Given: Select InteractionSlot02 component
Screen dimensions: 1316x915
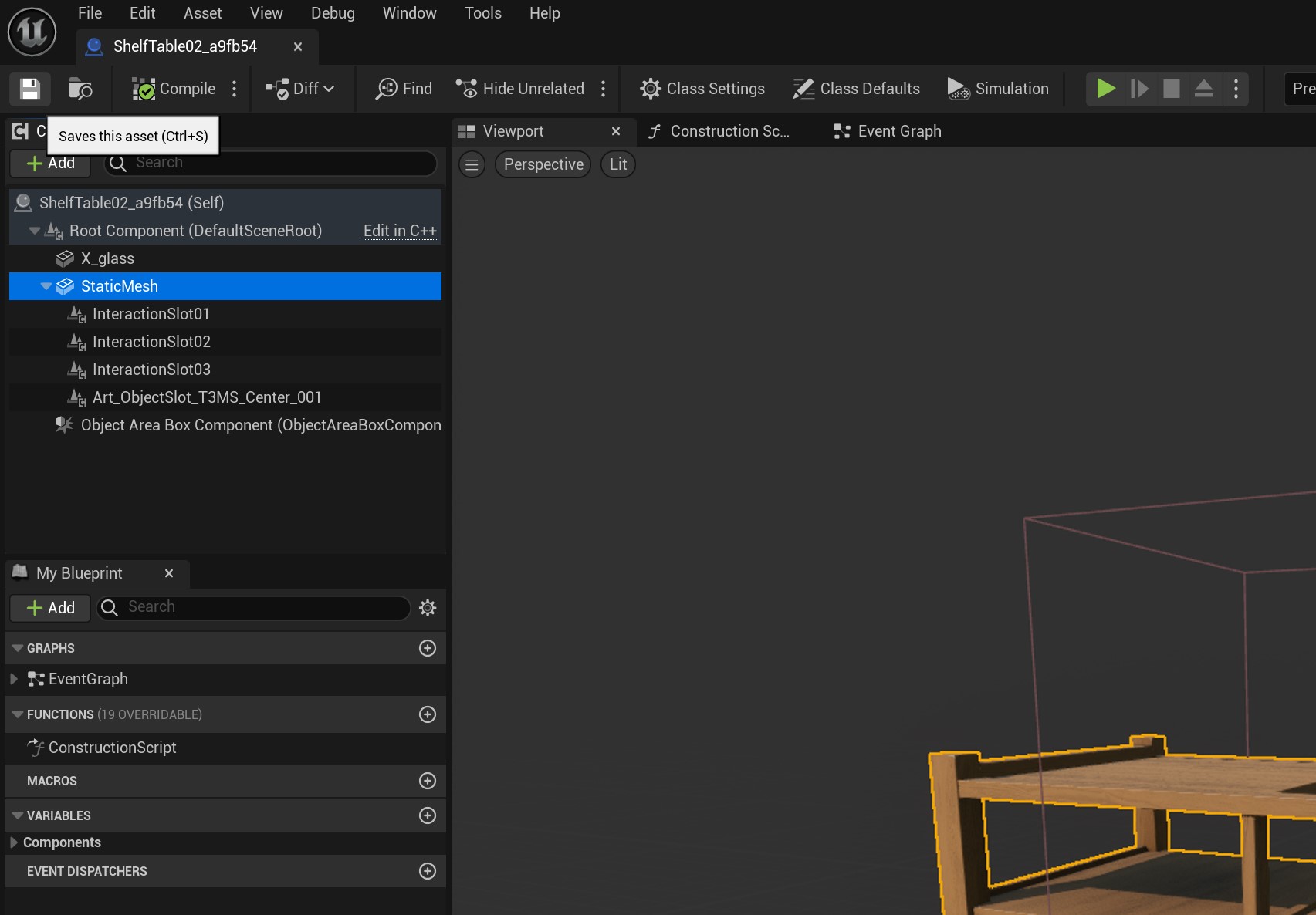Looking at the screenshot, I should [225, 342].
